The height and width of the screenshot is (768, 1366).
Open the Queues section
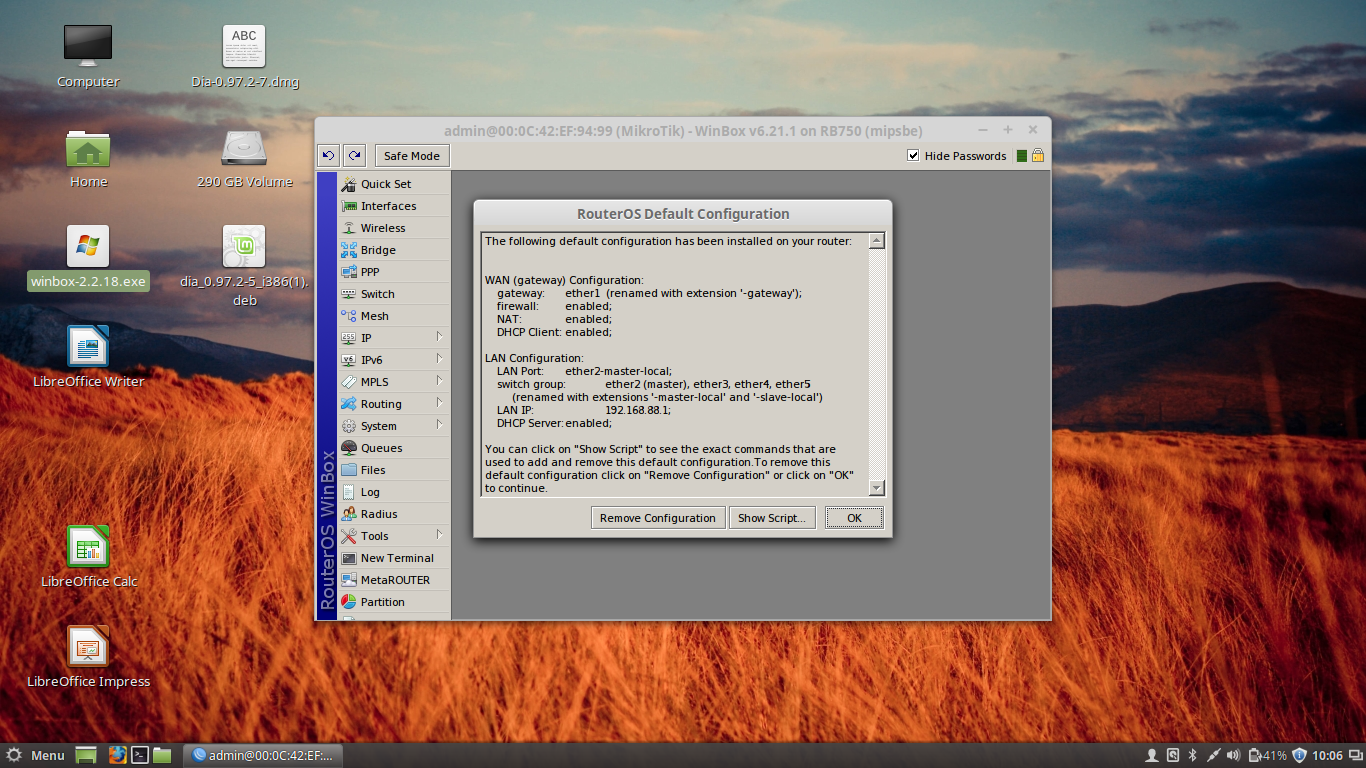pyautogui.click(x=394, y=448)
